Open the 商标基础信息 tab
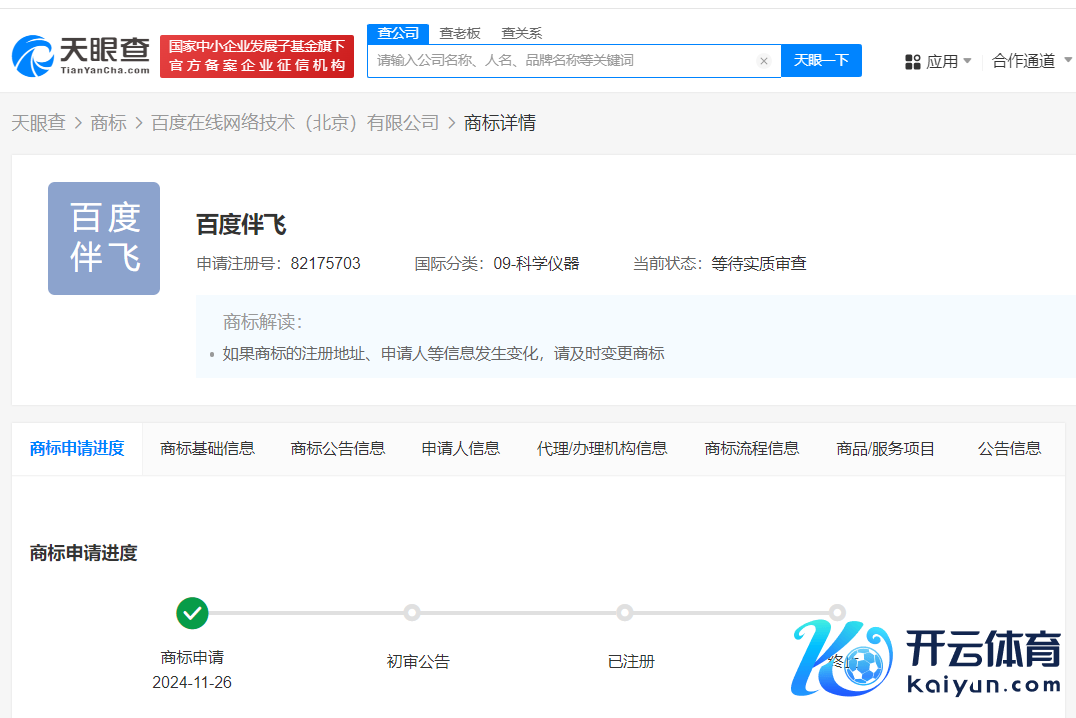This screenshot has width=1076, height=718. coord(207,448)
